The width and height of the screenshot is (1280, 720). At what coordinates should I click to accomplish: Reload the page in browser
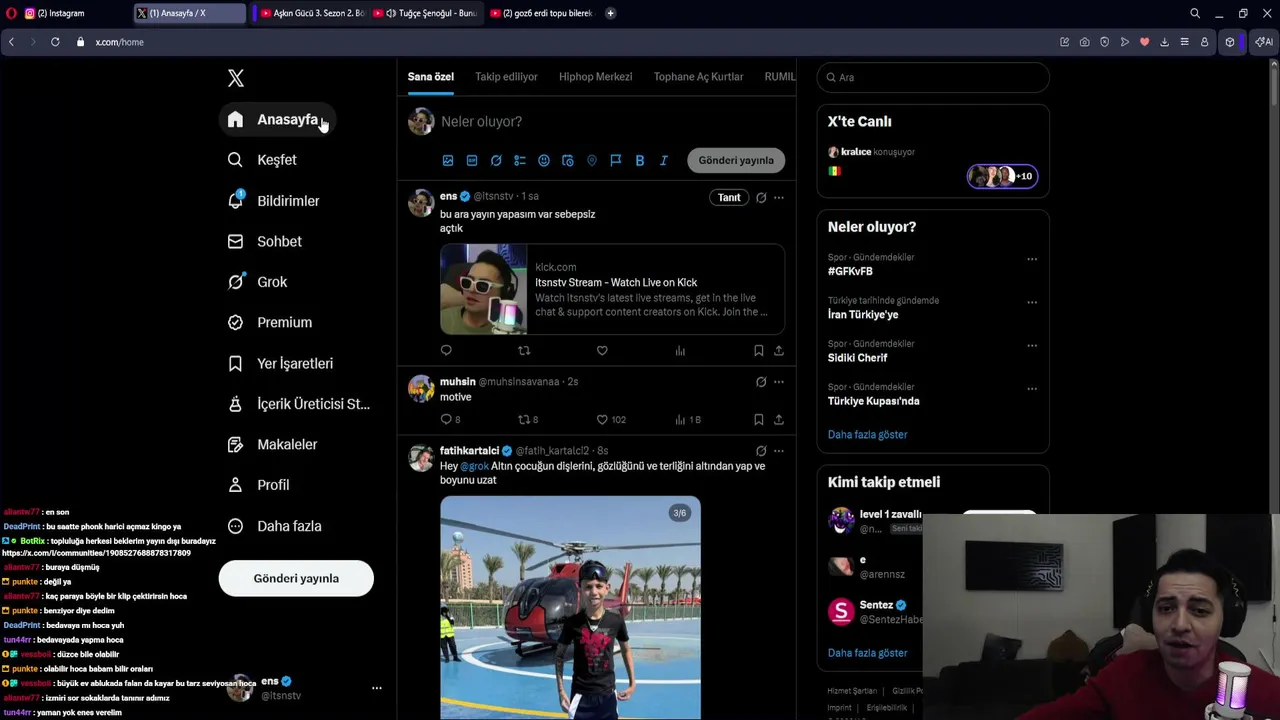click(x=55, y=42)
